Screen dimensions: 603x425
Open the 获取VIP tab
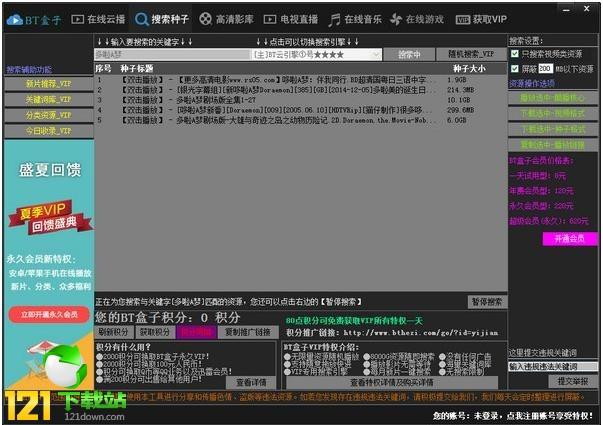(481, 19)
